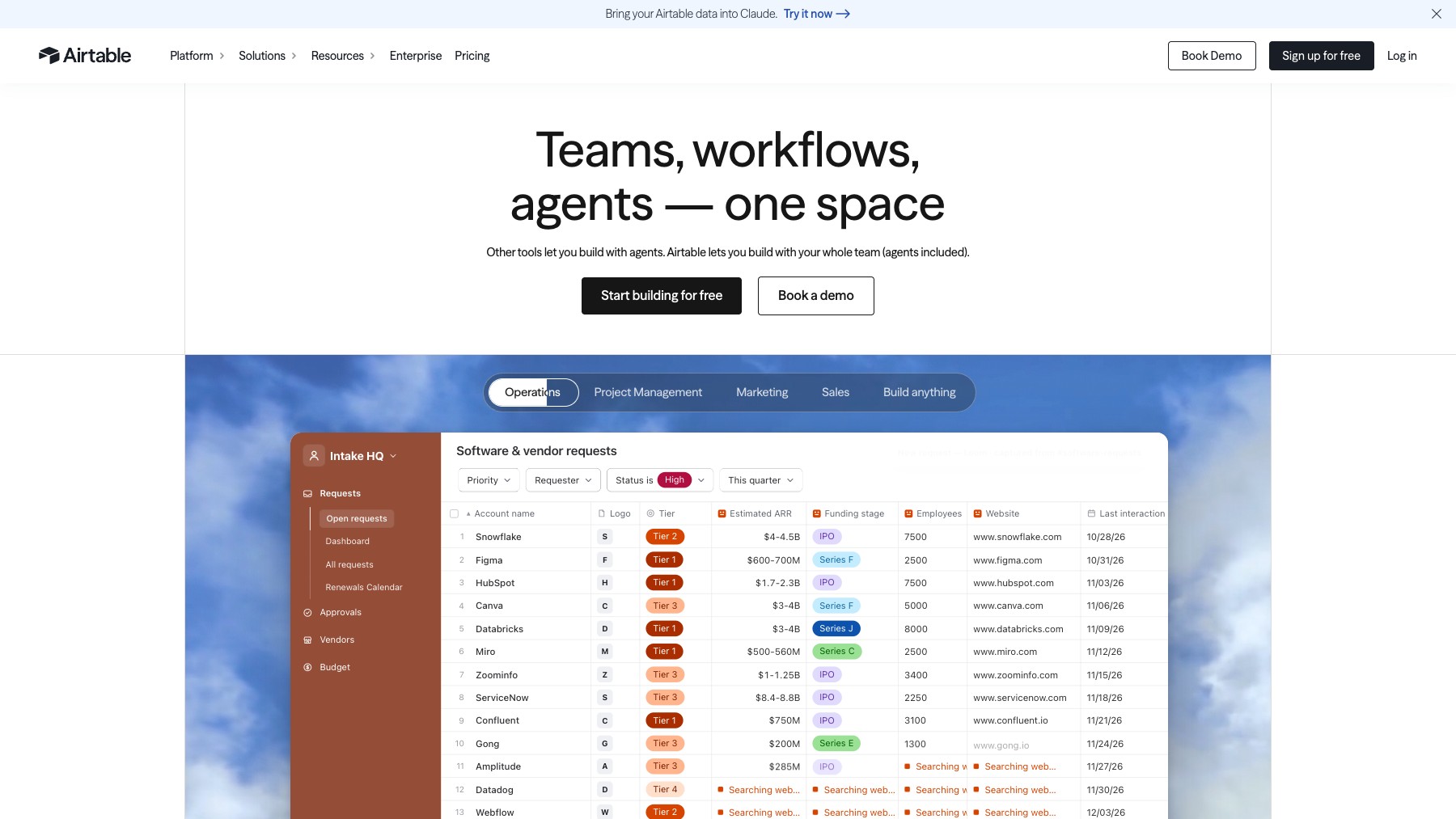The height and width of the screenshot is (819, 1456).
Task: Click the Intake HQ workspace avatar icon
Action: click(314, 456)
